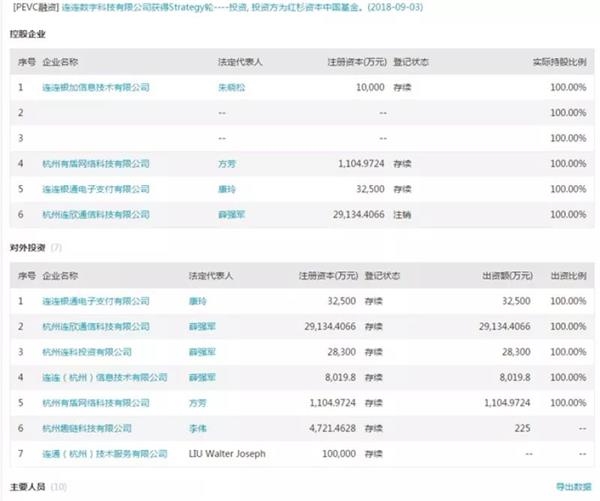This screenshot has height=501, width=600.
Task: Click the 导出数据 export link
Action: click(x=573, y=487)
